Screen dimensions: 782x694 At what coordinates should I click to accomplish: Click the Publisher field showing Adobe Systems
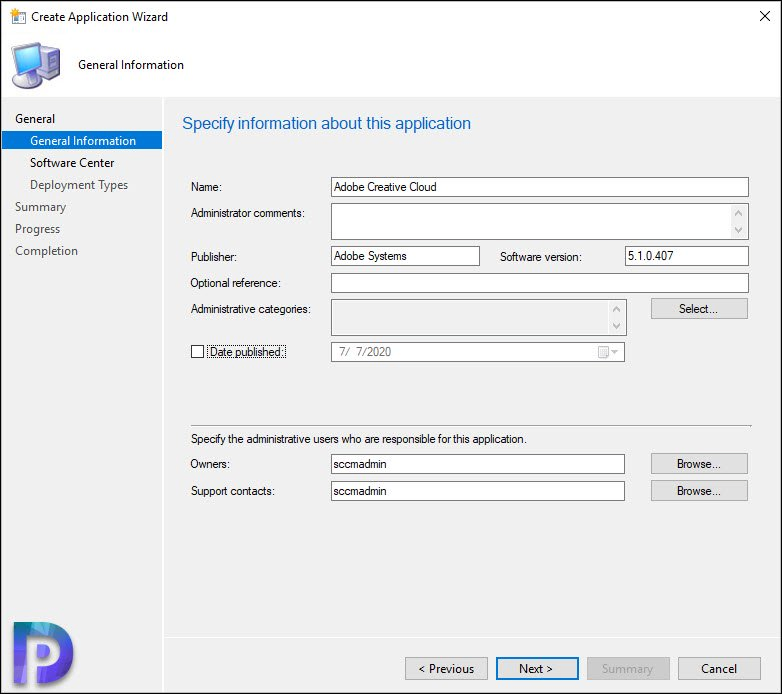point(405,256)
